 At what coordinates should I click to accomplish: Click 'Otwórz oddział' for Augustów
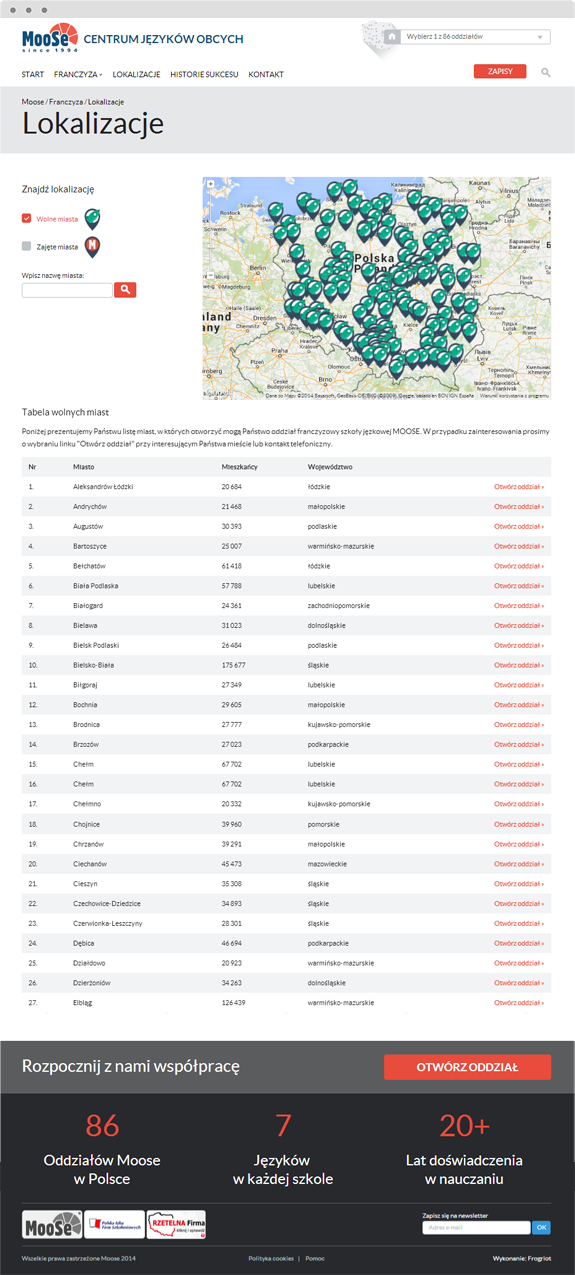pyautogui.click(x=518, y=526)
